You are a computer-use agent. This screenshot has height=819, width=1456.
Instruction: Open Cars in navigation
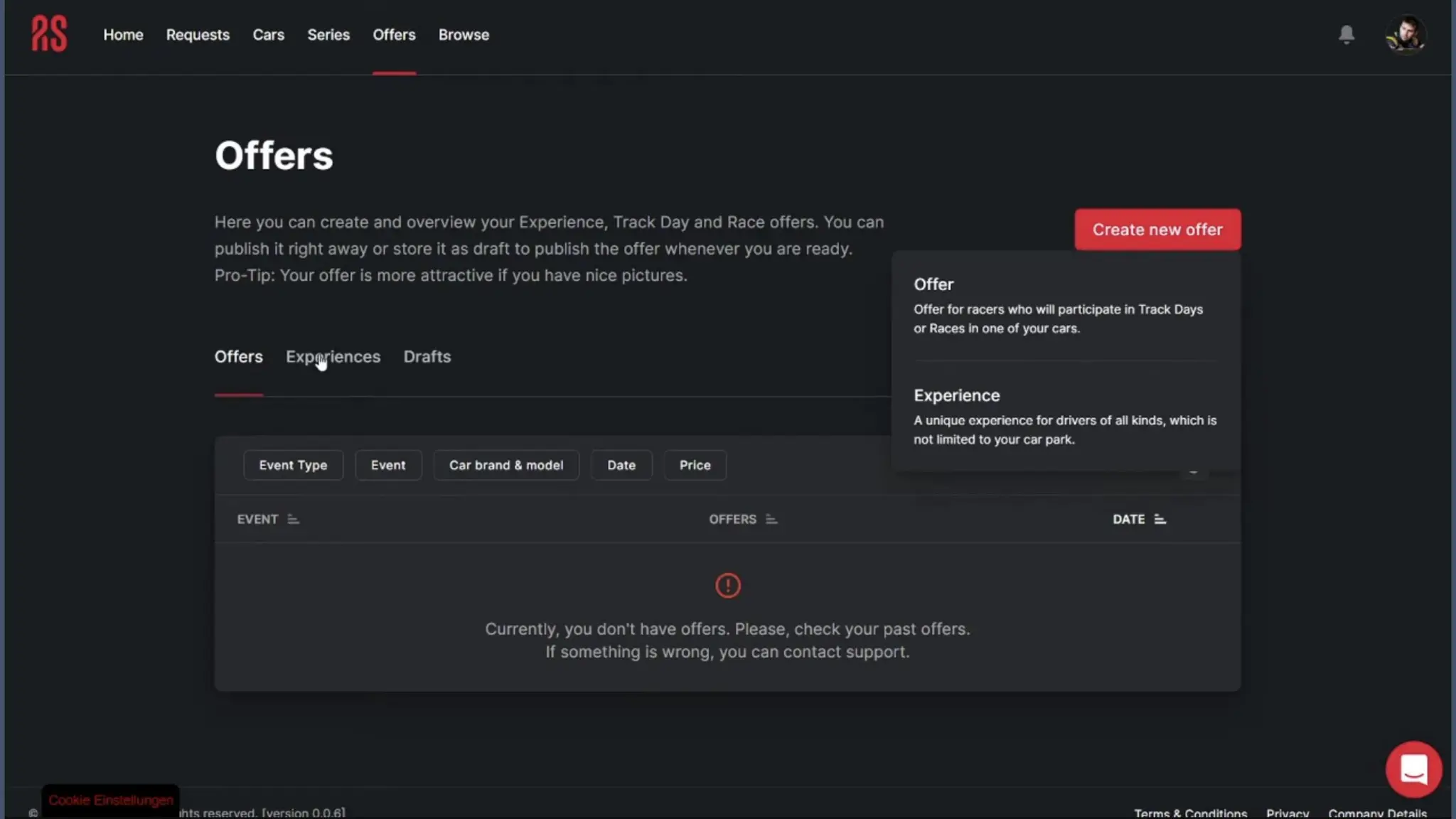268,35
